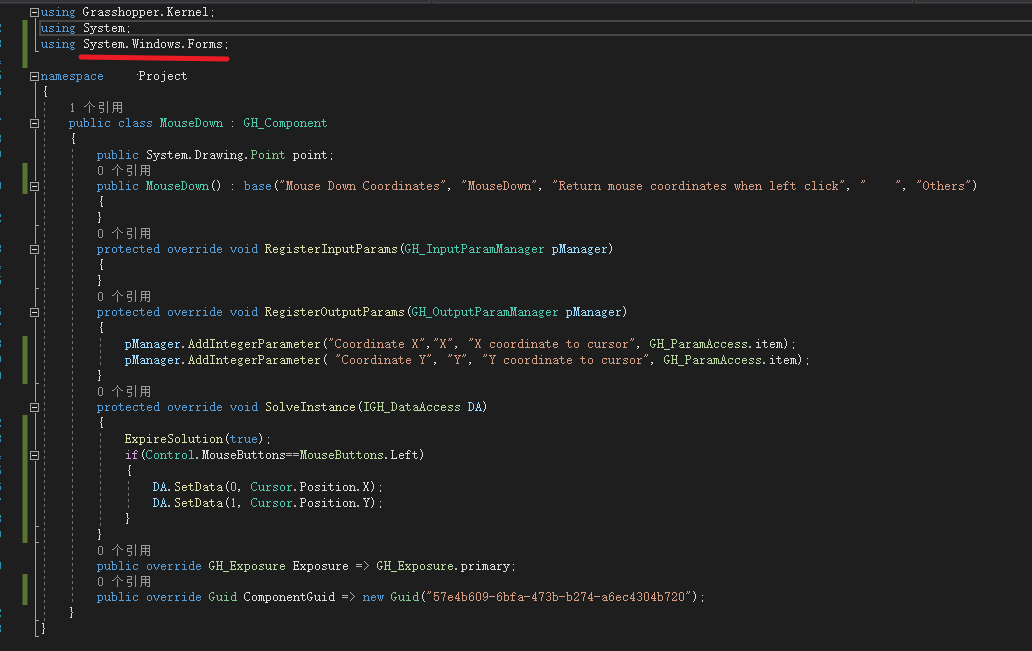
Task: Open the '1 个引用' reference link
Action: click(96, 107)
